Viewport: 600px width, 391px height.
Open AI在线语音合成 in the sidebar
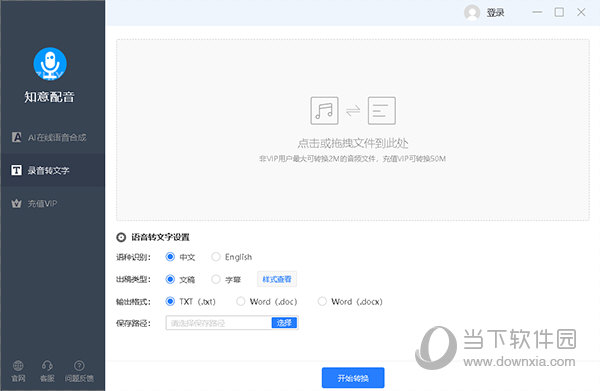[52, 137]
